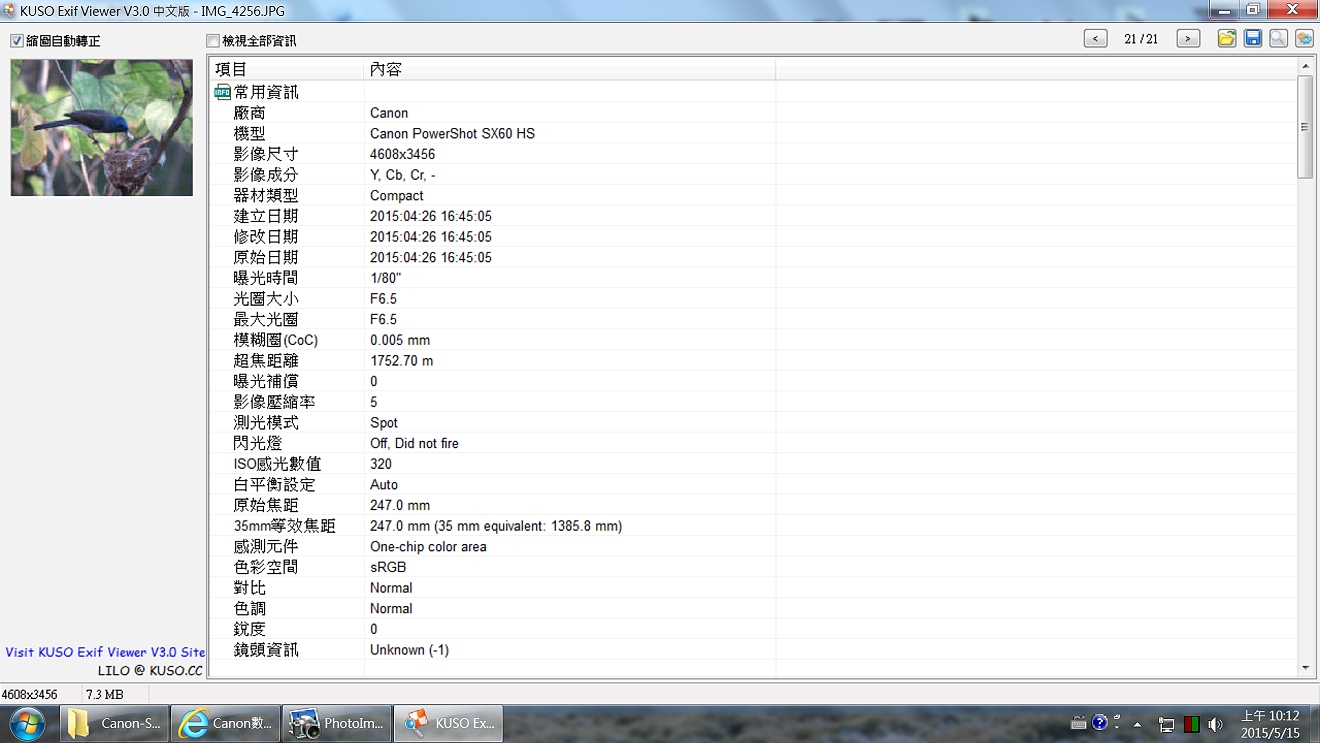
Task: Select the 影像成分 row
Action: (x=753, y=175)
